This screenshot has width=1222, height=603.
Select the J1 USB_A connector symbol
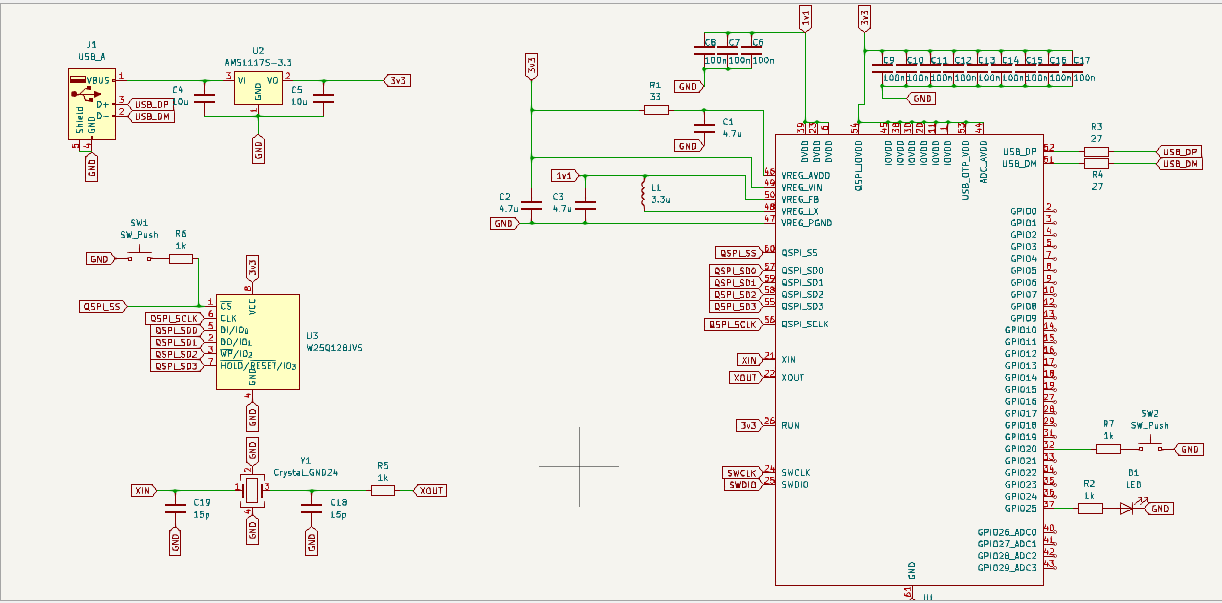(x=92, y=103)
